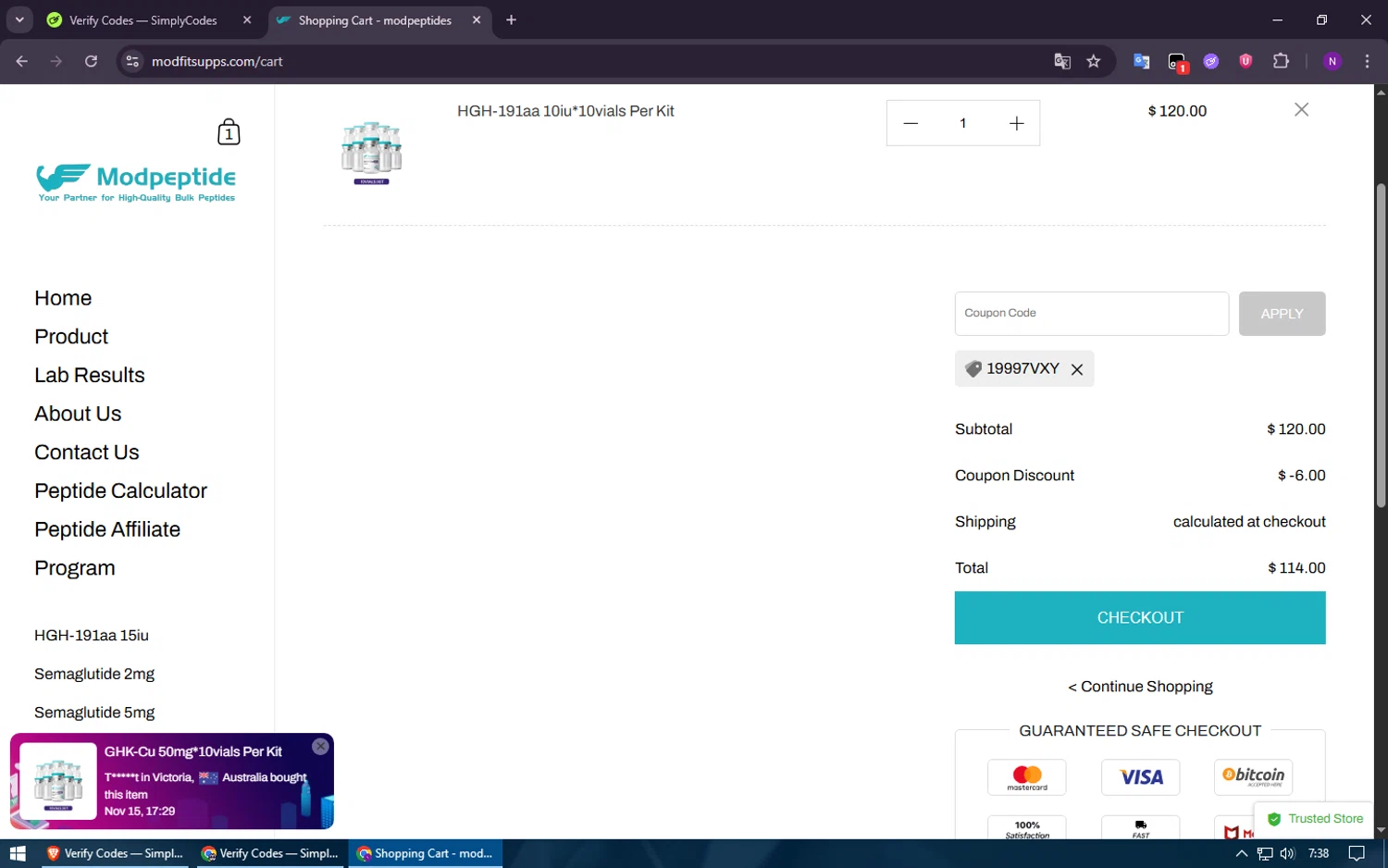This screenshot has height=868, width=1388.
Task: Switch to Shopping Cart taskbar window
Action: click(x=426, y=853)
